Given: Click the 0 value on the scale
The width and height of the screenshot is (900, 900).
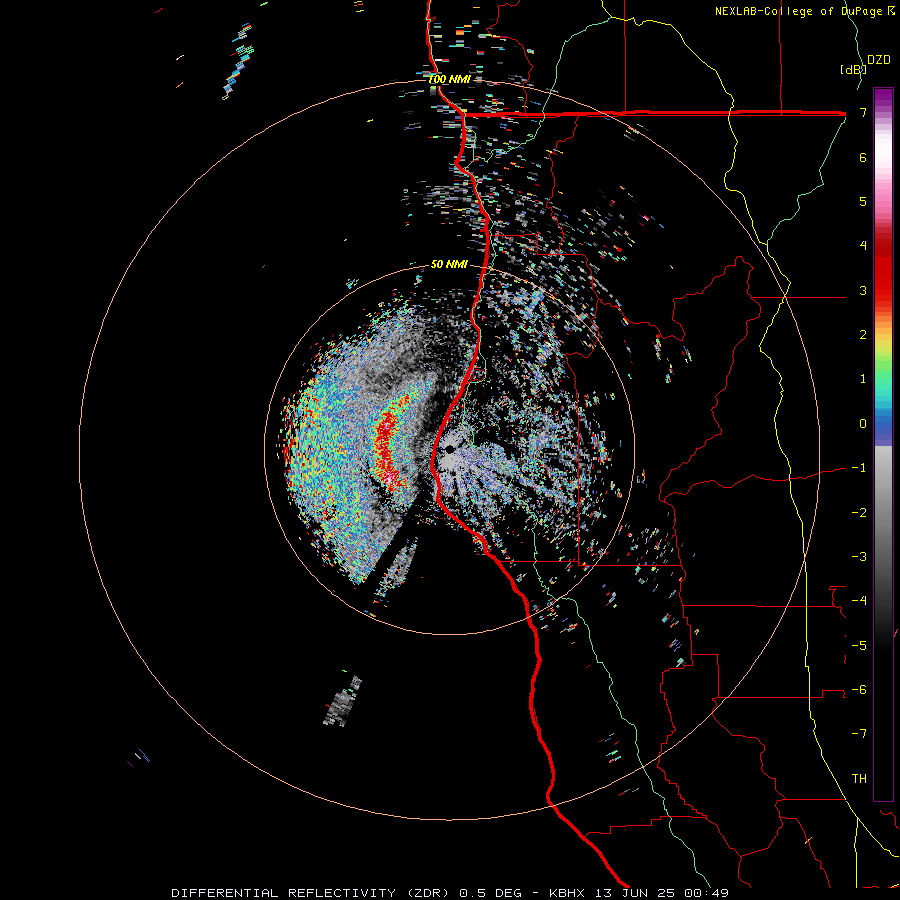Looking at the screenshot, I should click(x=863, y=424).
